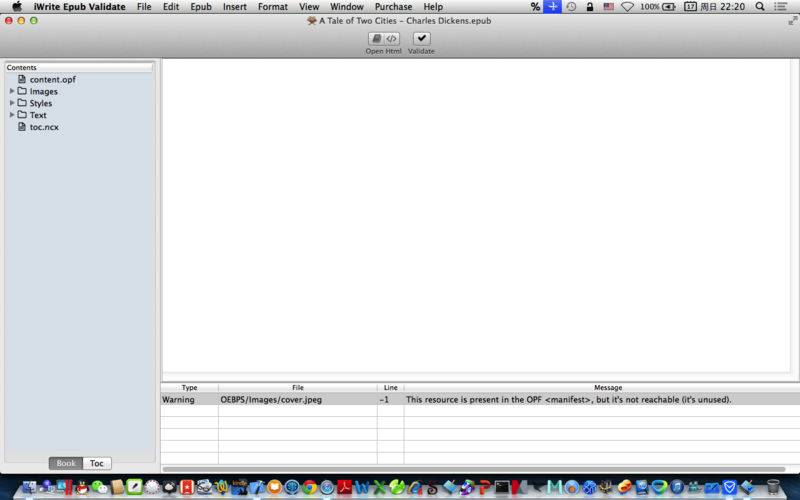800x500 pixels.
Task: Click the blue plus icon in the menu bar
Action: pos(553,7)
